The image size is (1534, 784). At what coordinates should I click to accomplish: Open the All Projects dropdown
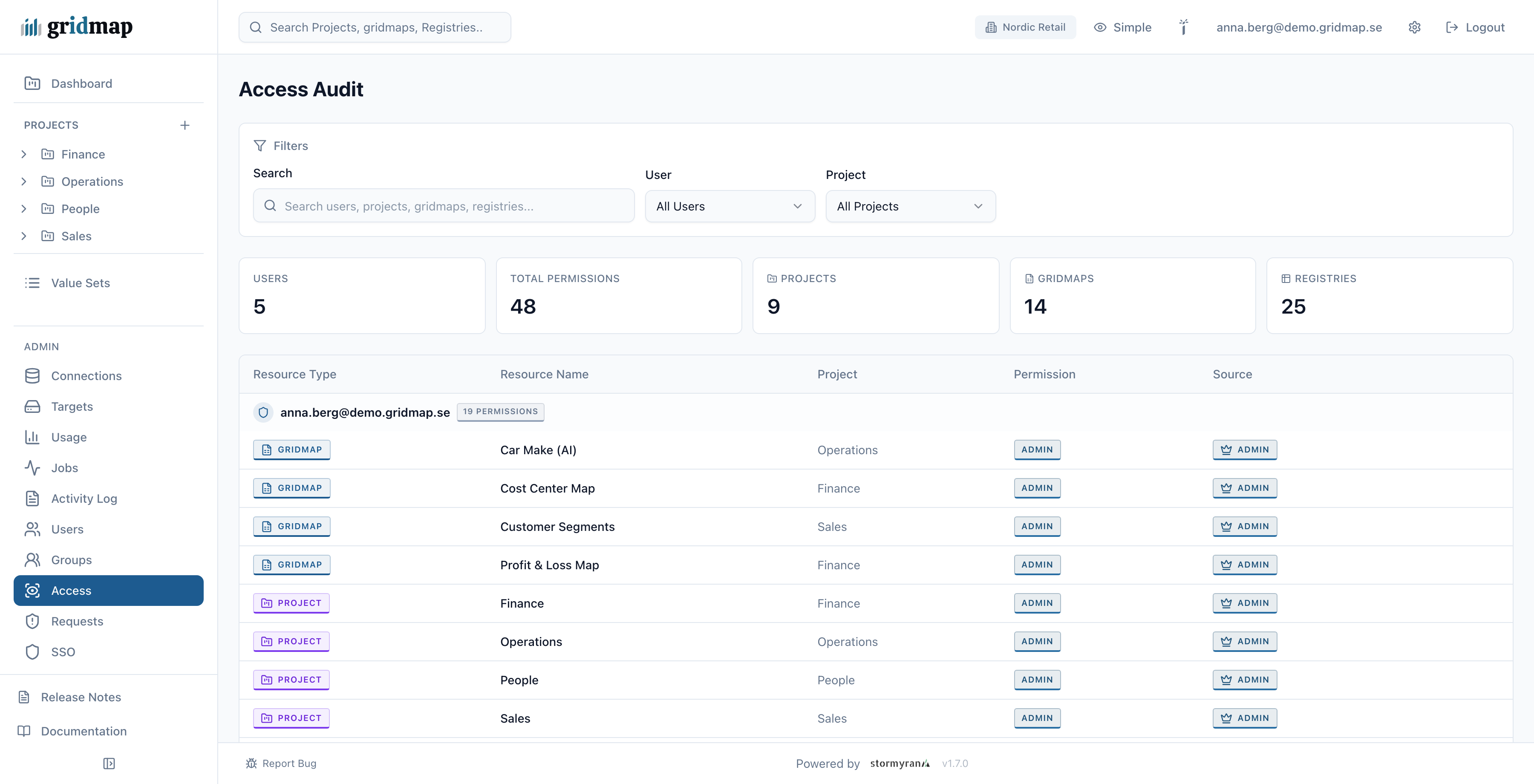click(x=911, y=206)
